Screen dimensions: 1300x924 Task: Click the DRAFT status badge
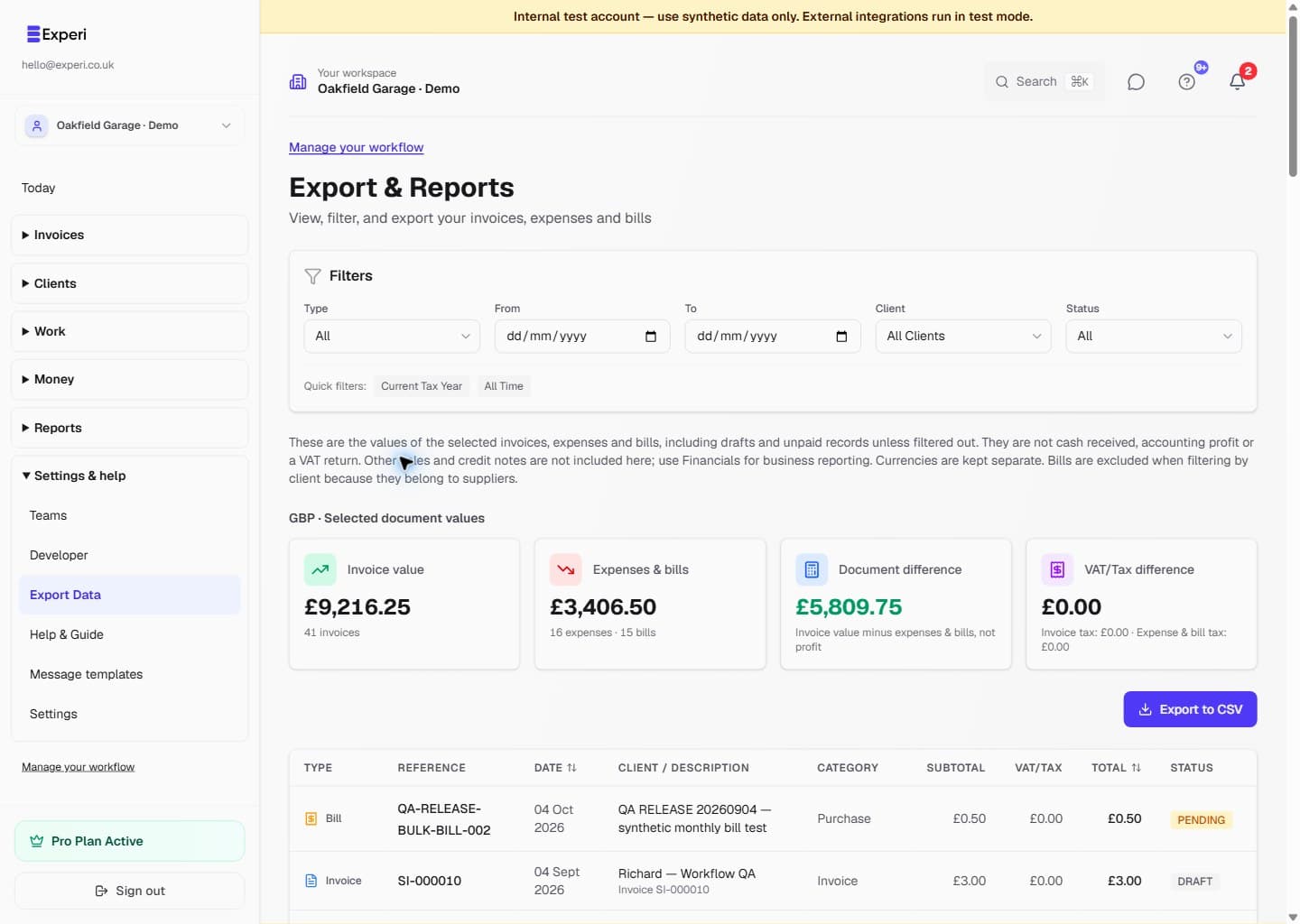[x=1194, y=881]
